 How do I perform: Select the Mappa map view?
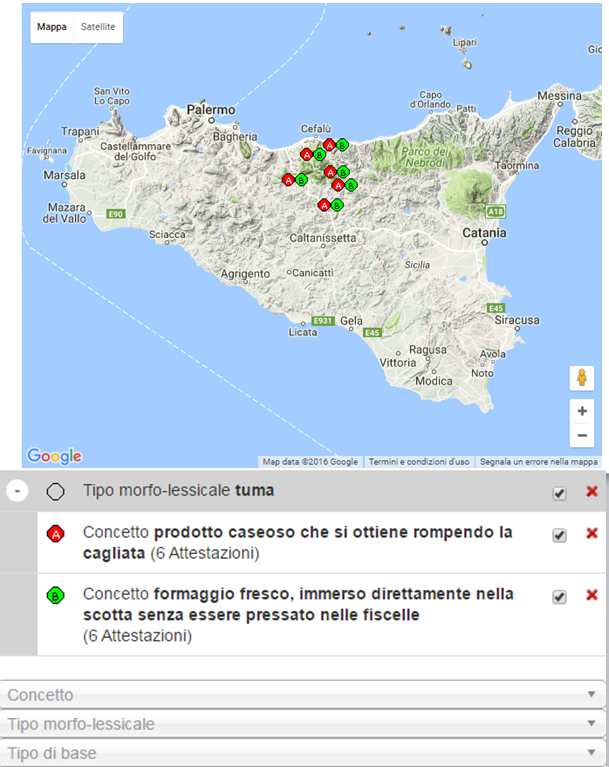coord(52,28)
